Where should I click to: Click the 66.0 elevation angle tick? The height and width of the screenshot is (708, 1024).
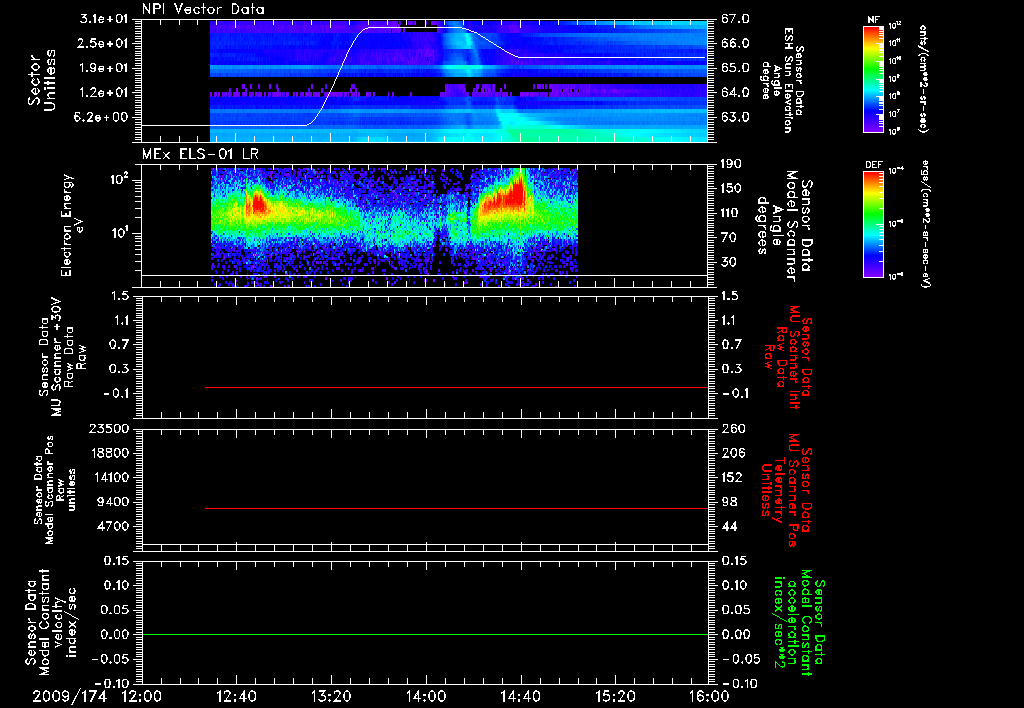click(735, 43)
